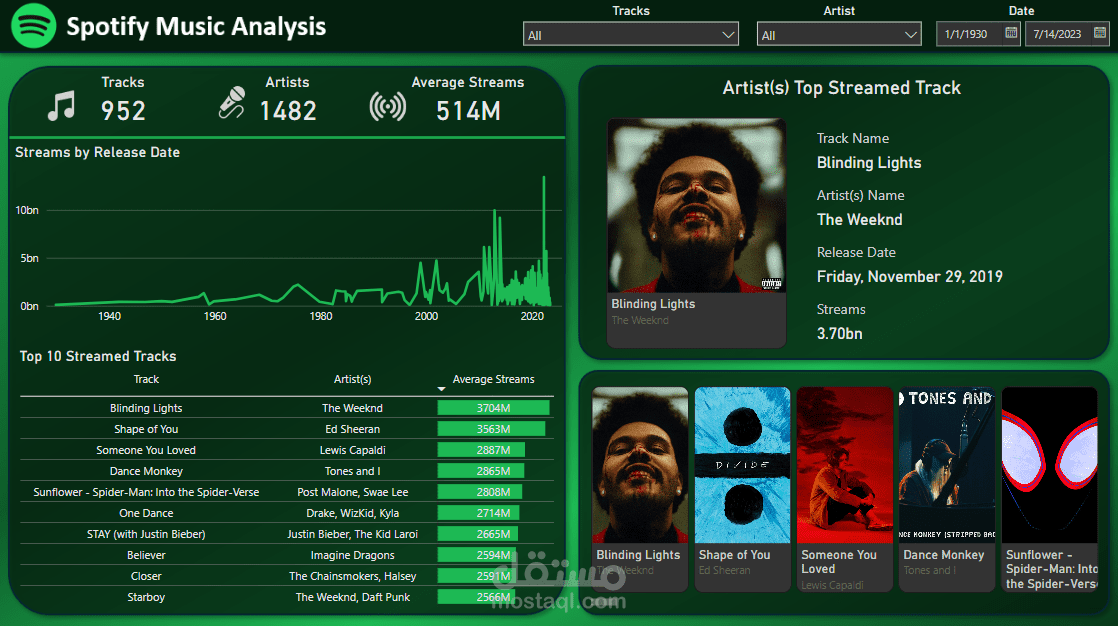The width and height of the screenshot is (1118, 626).
Task: Select the One Dance table row
Action: coord(287,513)
